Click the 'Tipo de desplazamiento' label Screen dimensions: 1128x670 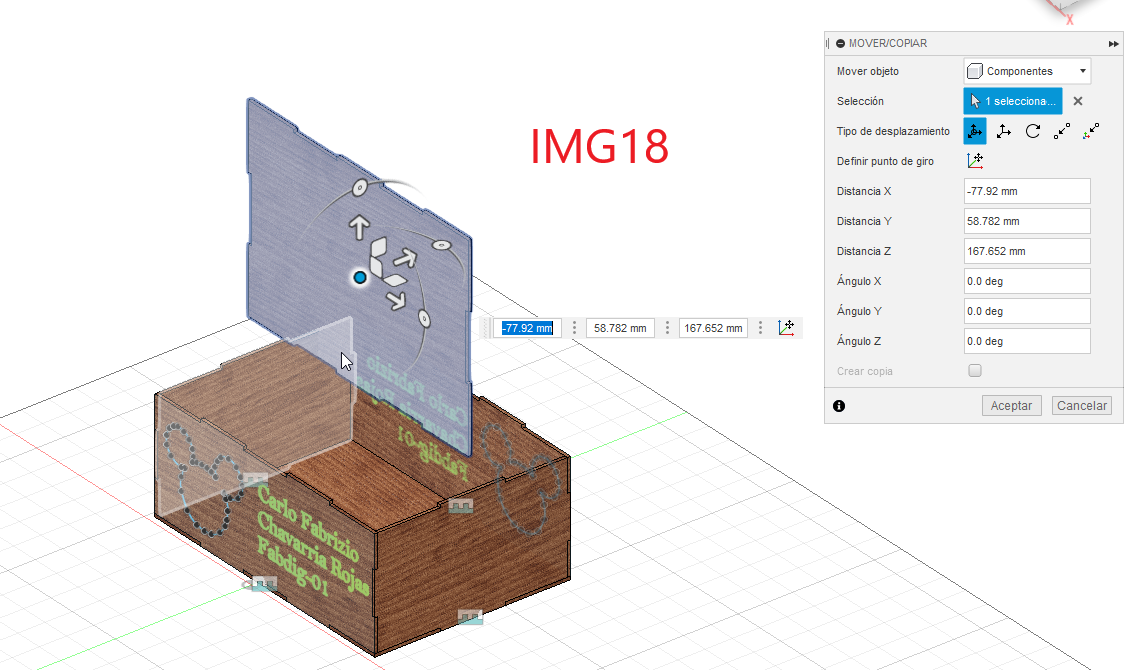pyautogui.click(x=893, y=131)
